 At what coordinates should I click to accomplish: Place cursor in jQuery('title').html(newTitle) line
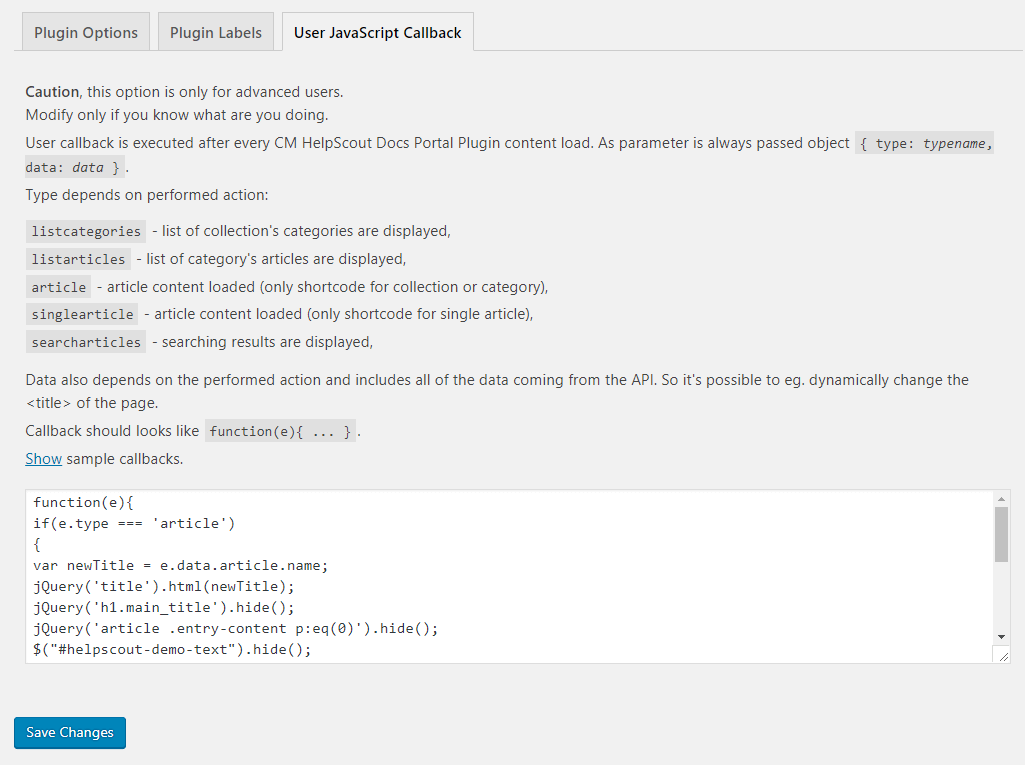164,586
